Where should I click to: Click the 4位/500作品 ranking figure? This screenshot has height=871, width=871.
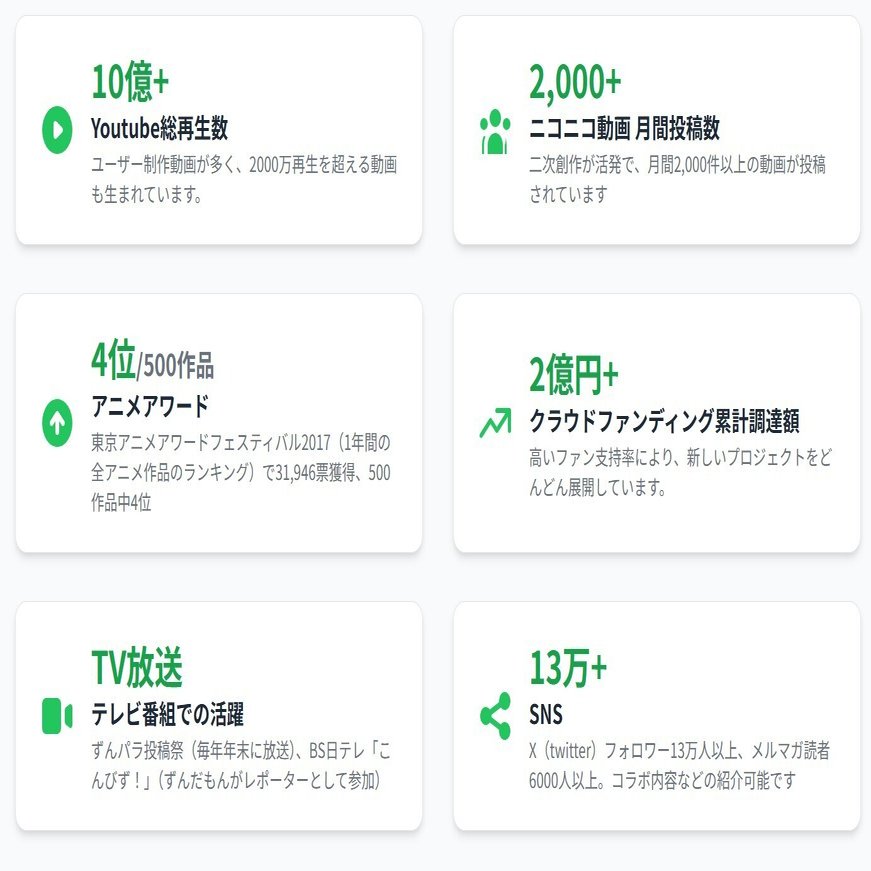click(x=152, y=363)
